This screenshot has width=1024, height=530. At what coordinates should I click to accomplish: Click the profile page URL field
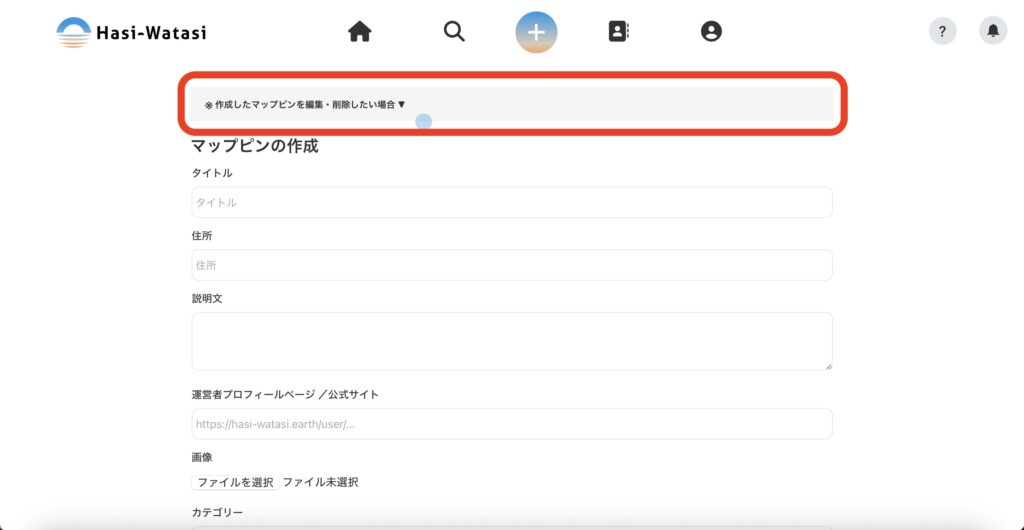[x=511, y=424]
